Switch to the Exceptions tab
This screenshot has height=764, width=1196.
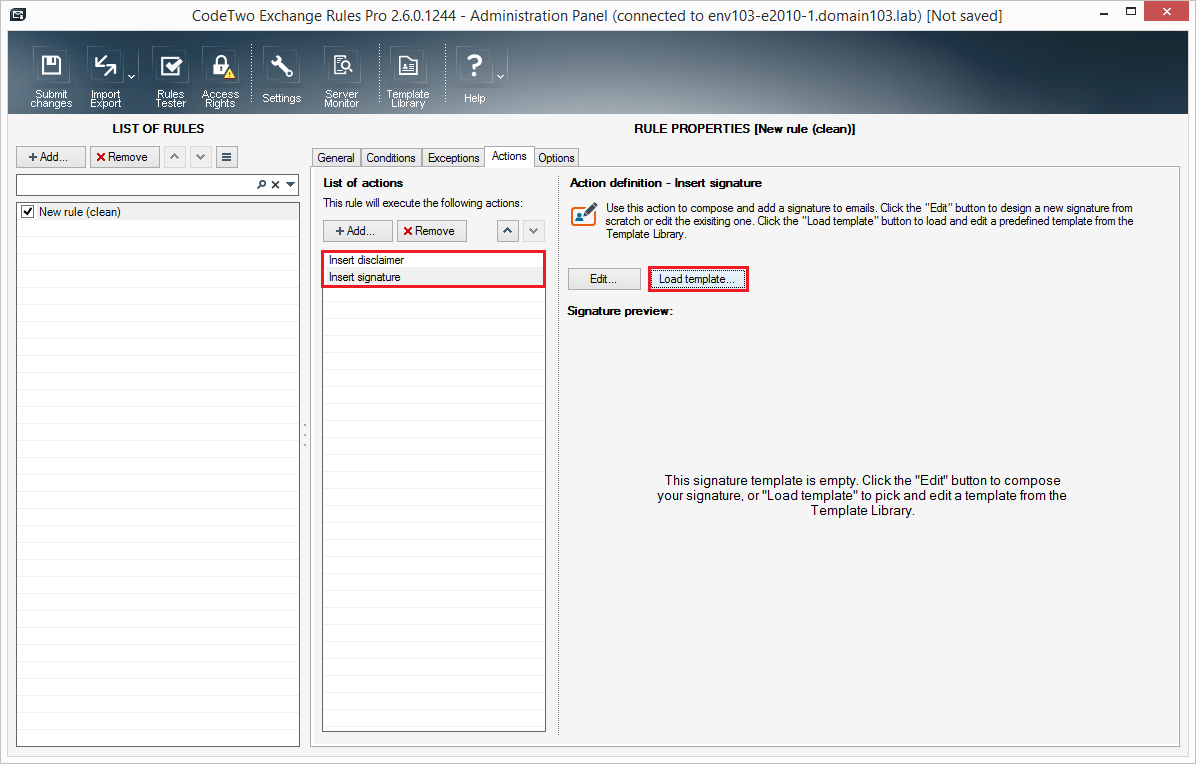coord(453,158)
